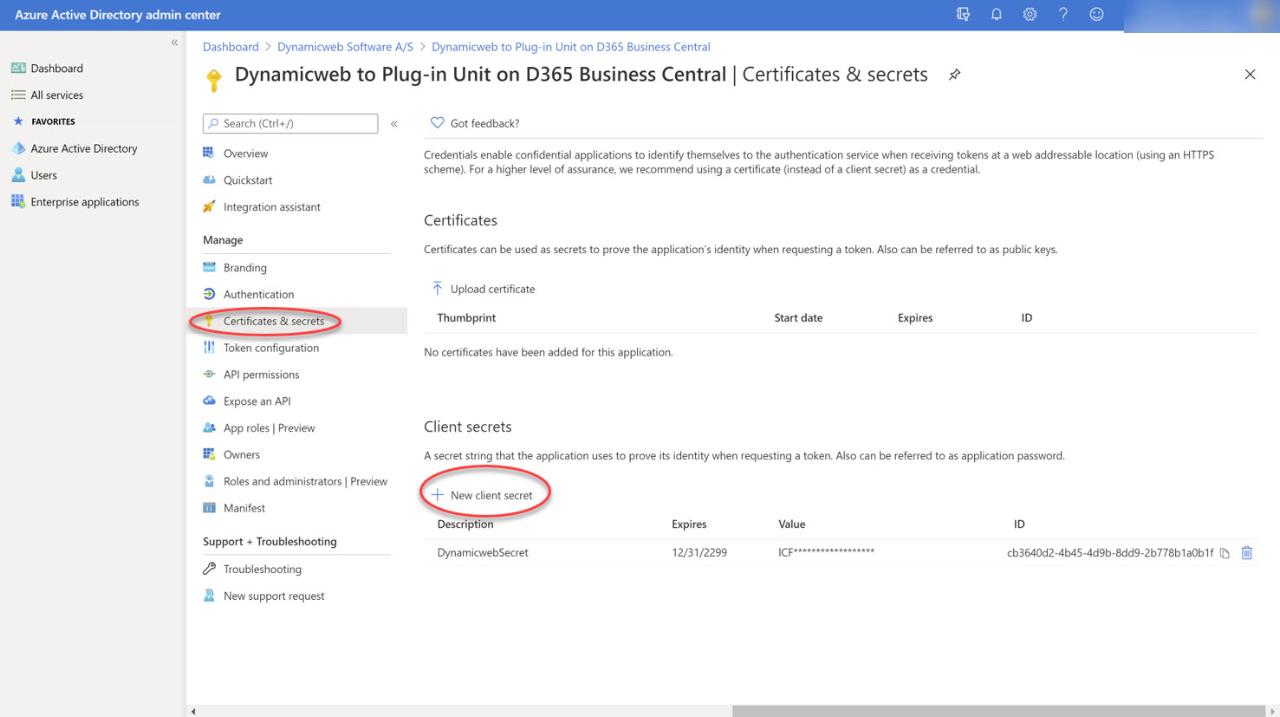Collapse the app Manage menu panel
This screenshot has height=717, width=1280.
[x=394, y=124]
